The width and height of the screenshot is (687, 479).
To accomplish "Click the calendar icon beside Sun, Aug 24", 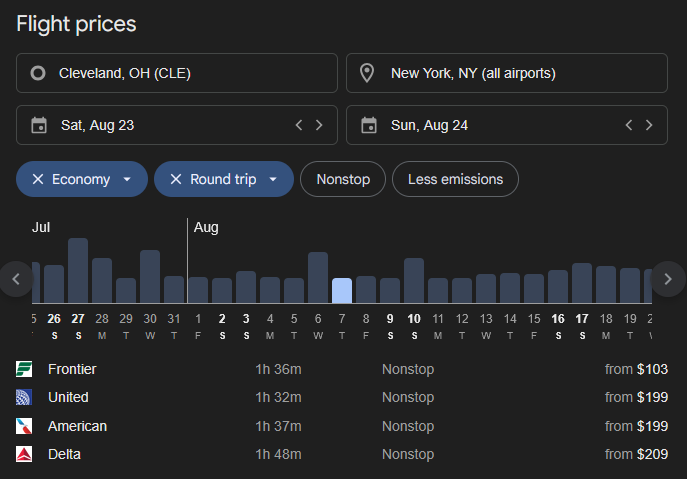I will [x=369, y=125].
